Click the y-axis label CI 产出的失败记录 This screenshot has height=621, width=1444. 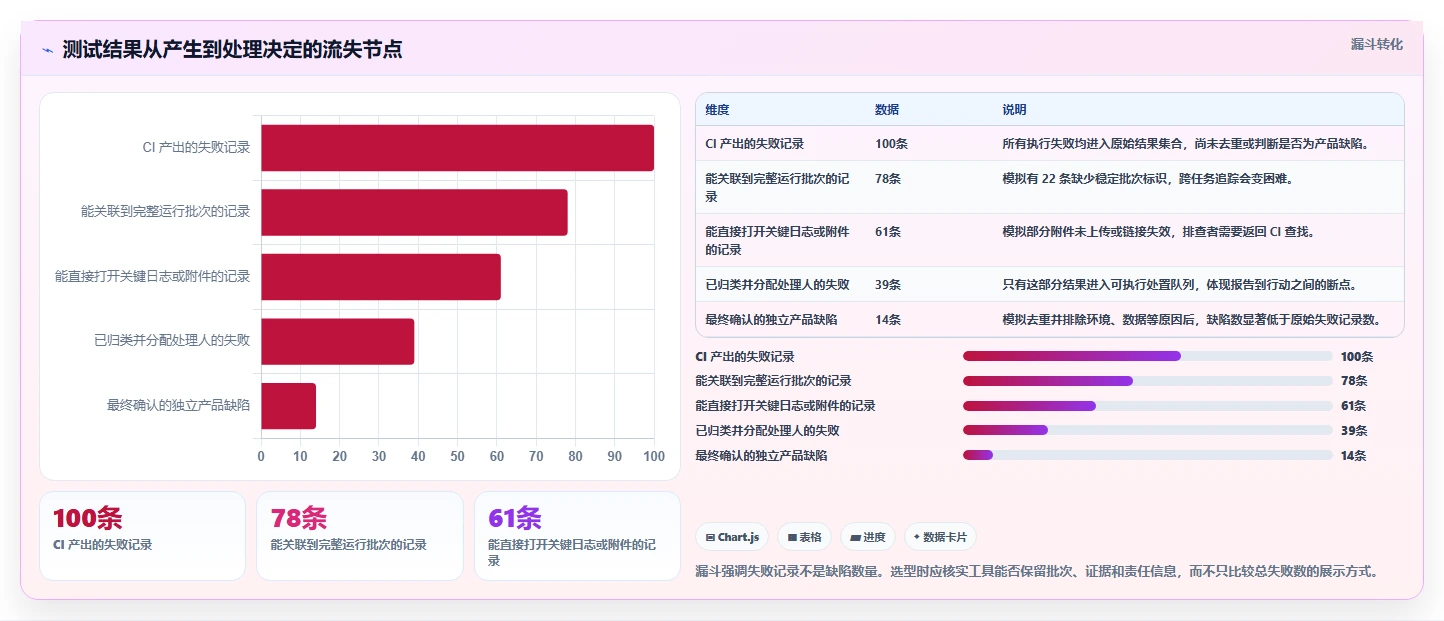click(x=196, y=148)
